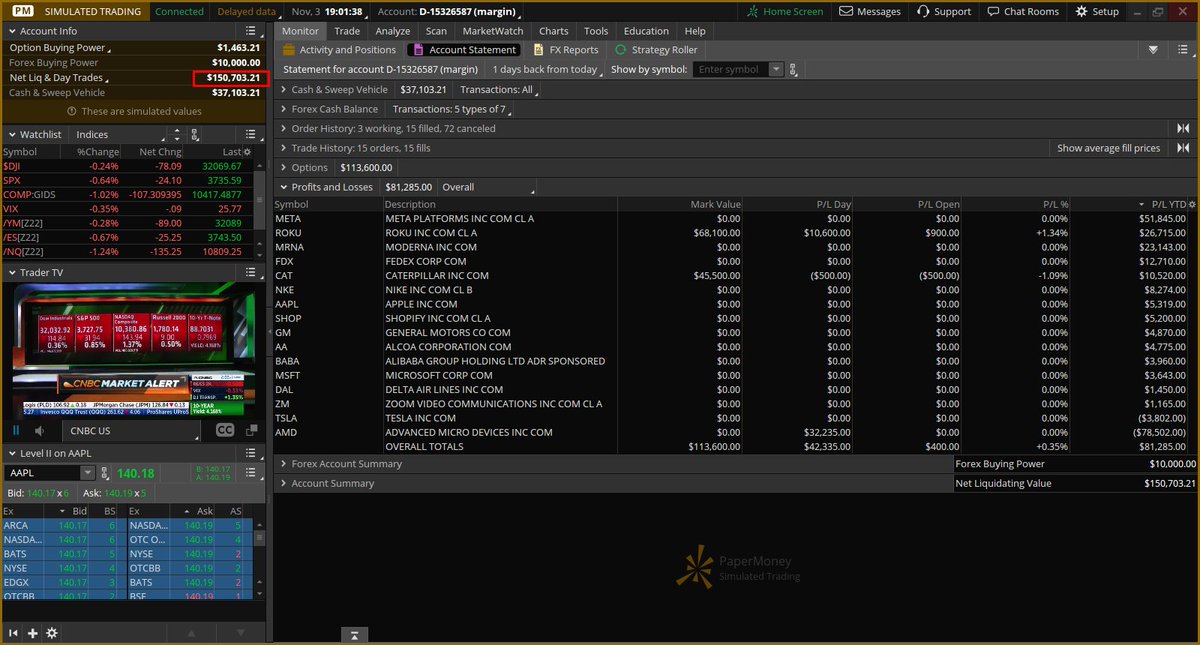Open Transactions: All dropdown
The image size is (1200, 645).
tap(498, 90)
